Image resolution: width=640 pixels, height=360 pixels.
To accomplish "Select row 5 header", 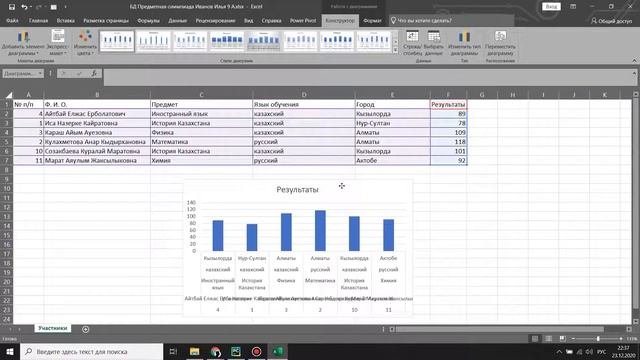I will 7,142.
